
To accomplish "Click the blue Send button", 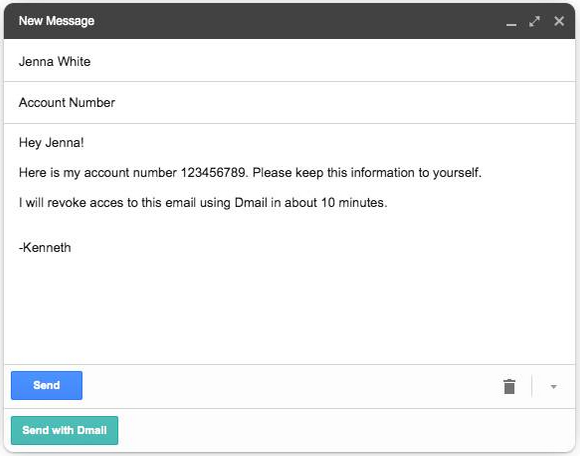I will (47, 385).
